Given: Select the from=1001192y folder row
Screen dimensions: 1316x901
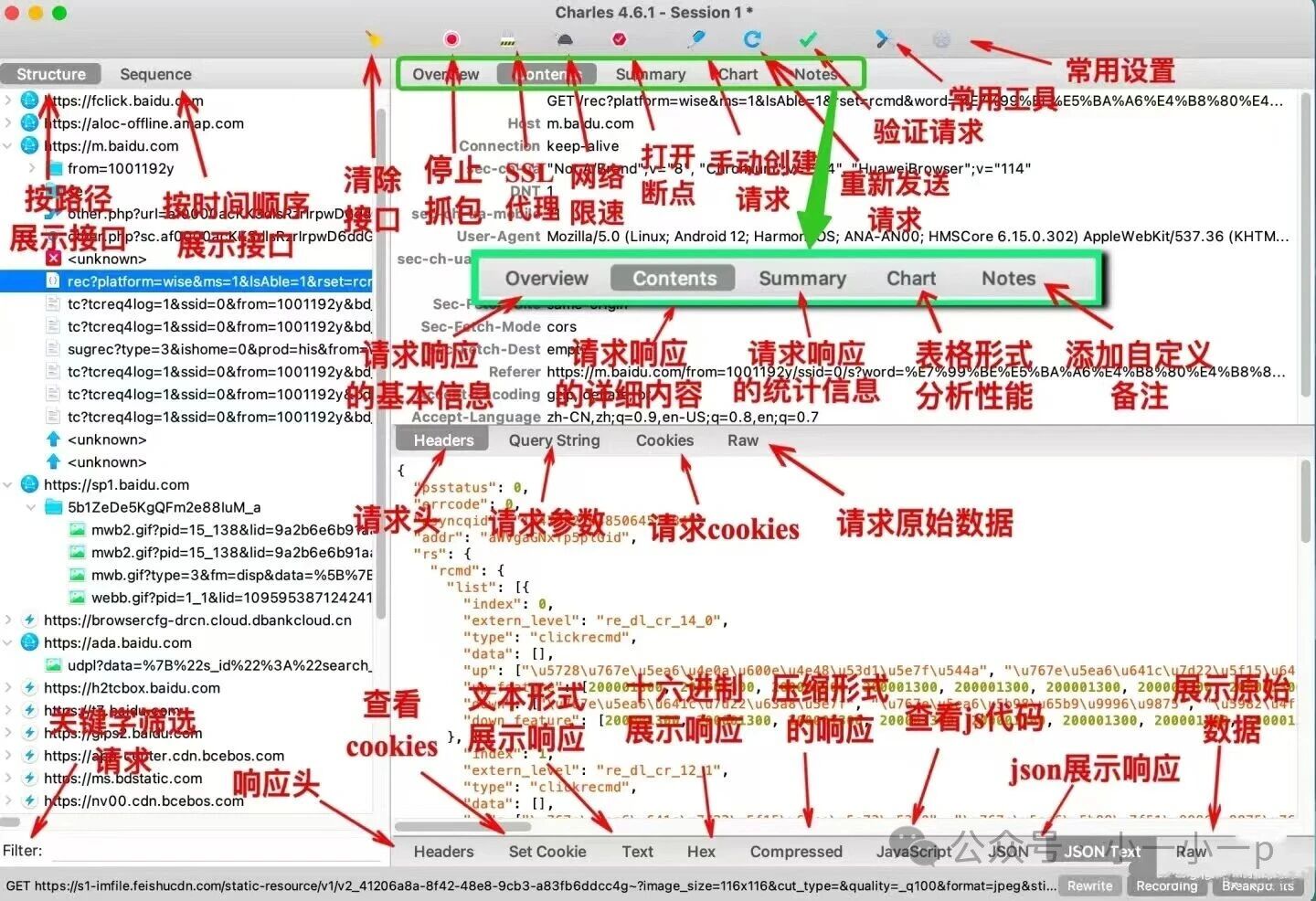Looking at the screenshot, I should point(186,168).
